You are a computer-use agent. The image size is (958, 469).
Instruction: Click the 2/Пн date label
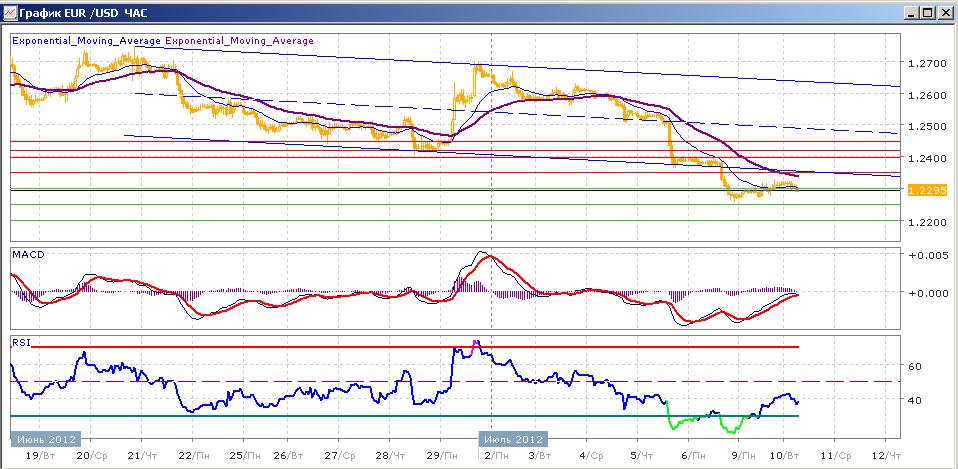496,456
